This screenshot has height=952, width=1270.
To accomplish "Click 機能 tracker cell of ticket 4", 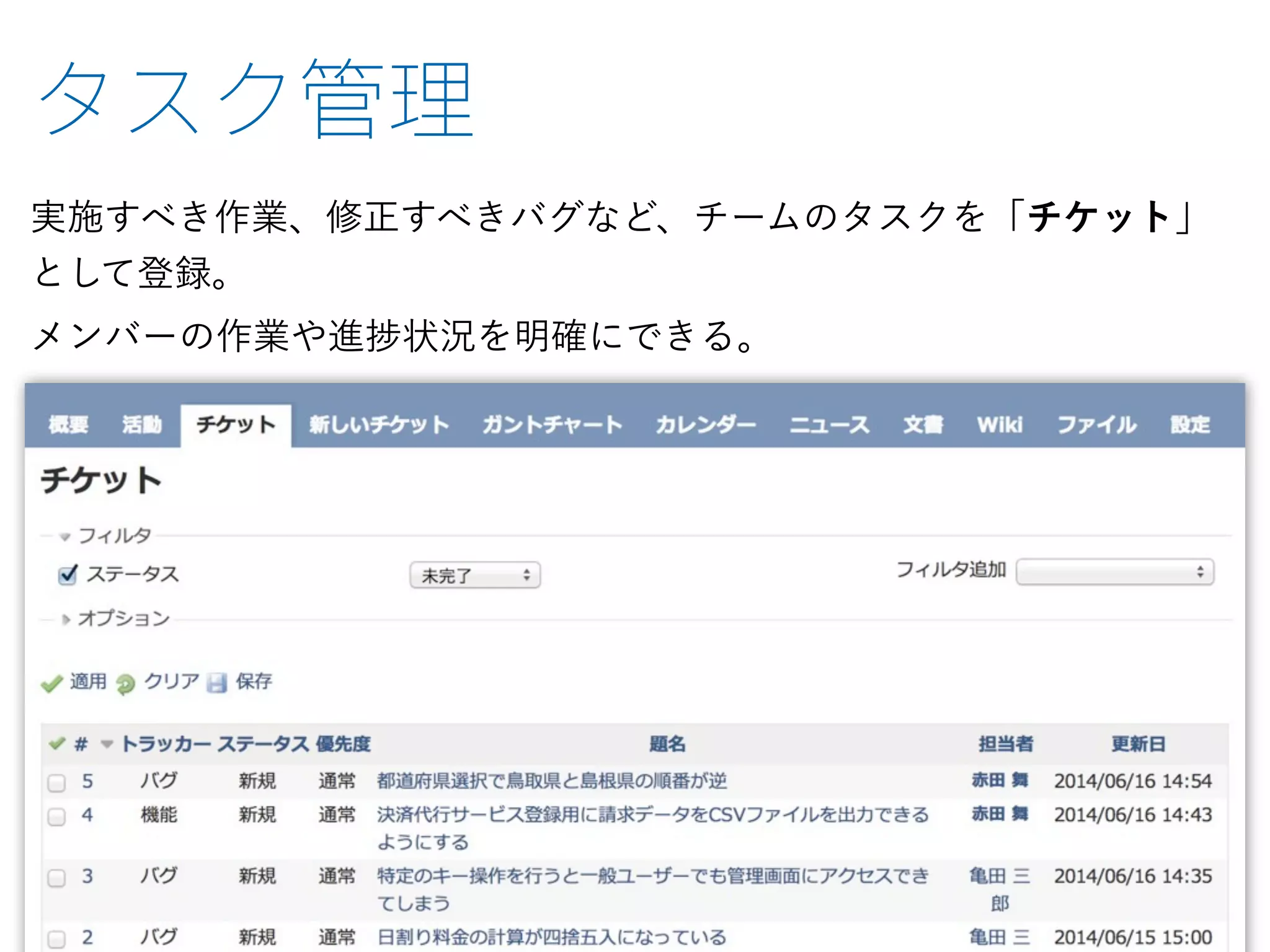I will [x=159, y=814].
